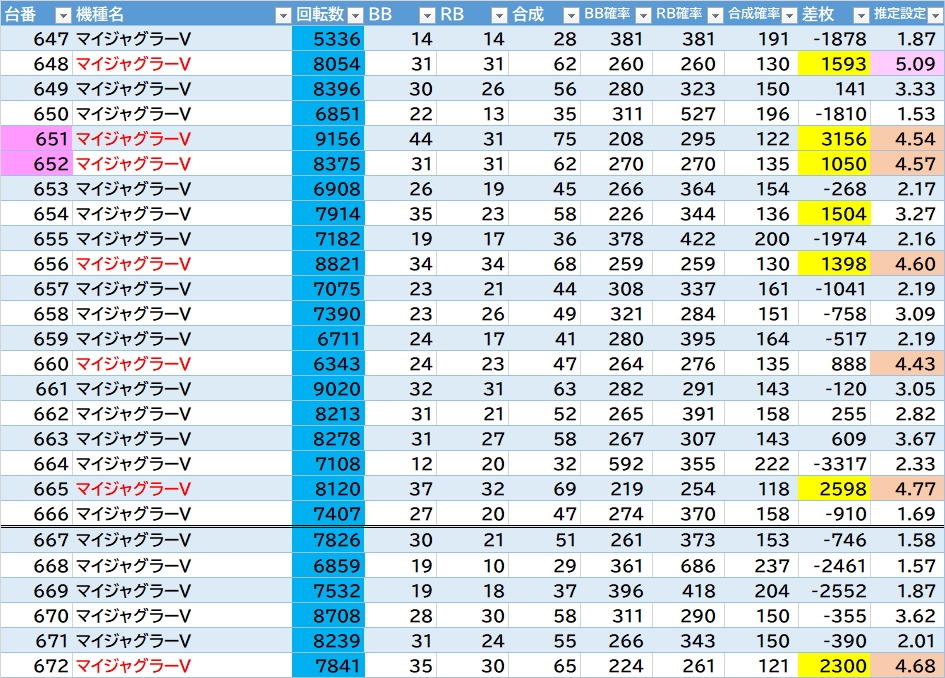Click pink 推定設定 cell 5.09
This screenshot has height=678, width=945.
907,63
